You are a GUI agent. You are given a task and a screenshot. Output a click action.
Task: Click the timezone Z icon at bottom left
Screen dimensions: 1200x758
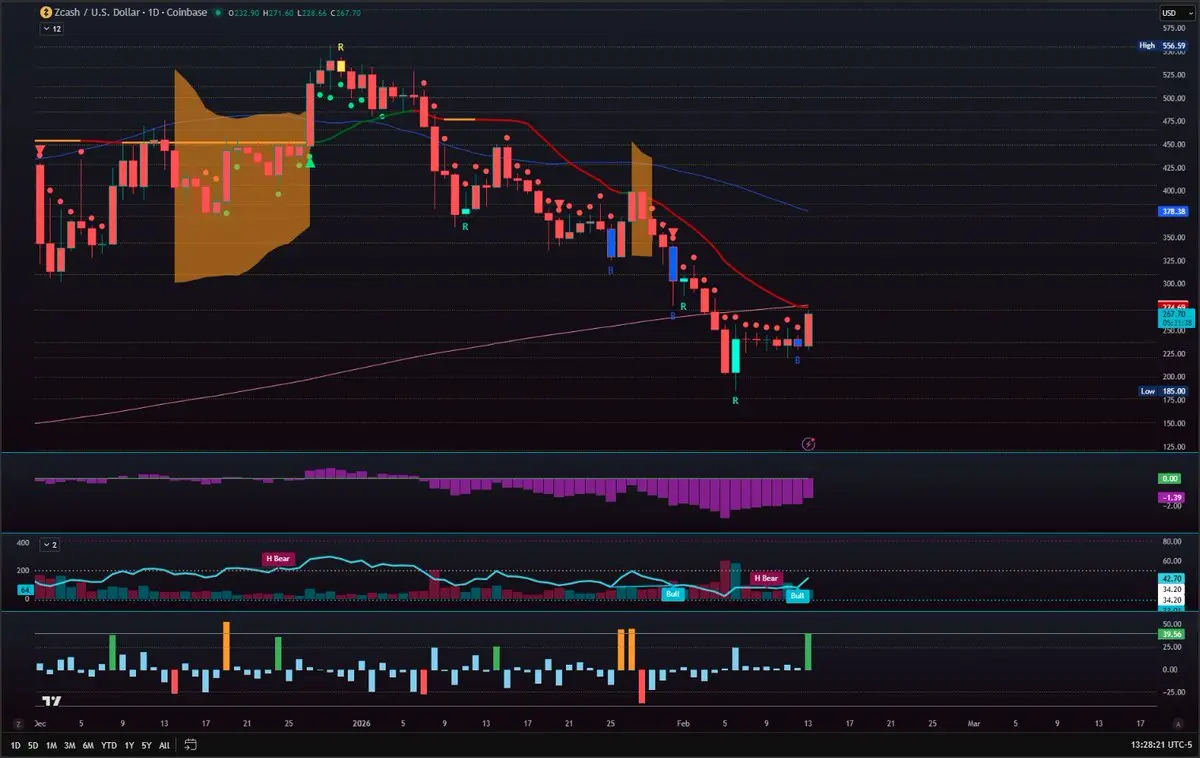point(17,723)
